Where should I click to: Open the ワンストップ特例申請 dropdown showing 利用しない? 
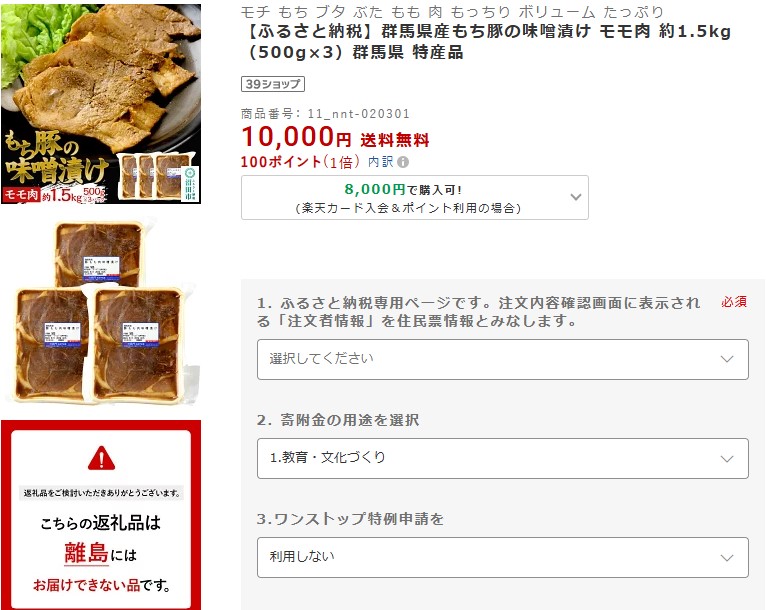coord(503,557)
